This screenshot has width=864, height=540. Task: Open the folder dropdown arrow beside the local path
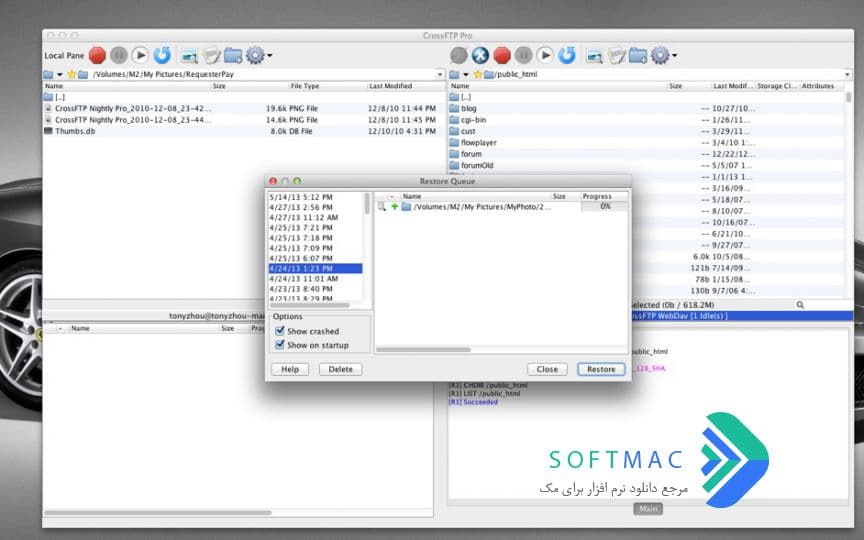click(x=60, y=74)
